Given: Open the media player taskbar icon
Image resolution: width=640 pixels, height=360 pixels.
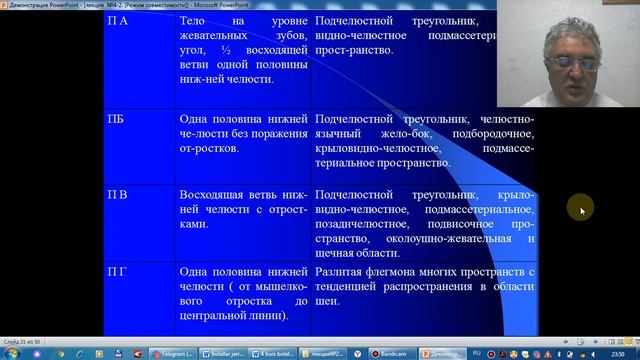Looking at the screenshot, I should pos(99,354).
